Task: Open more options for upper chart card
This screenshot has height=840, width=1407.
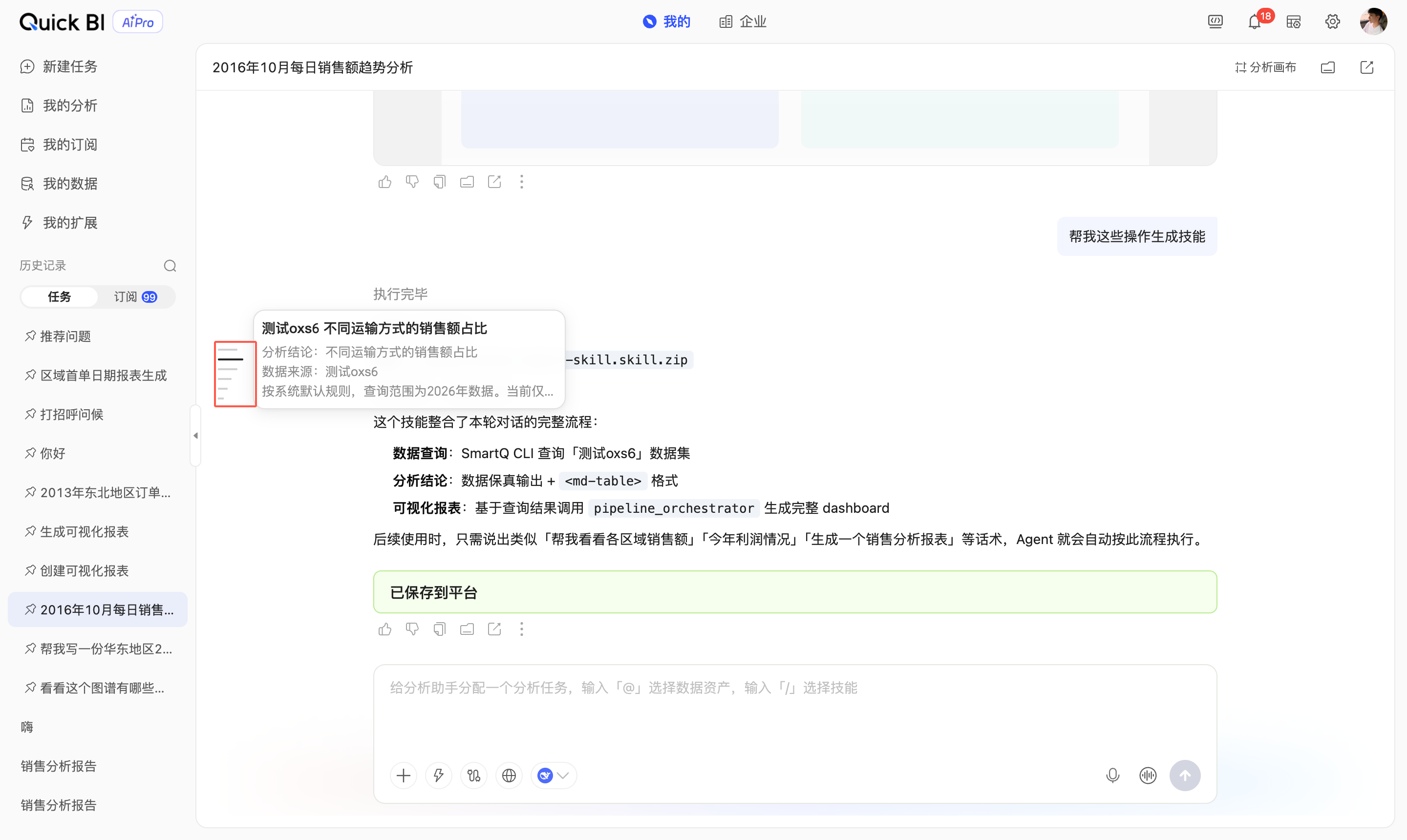Action: click(x=521, y=182)
